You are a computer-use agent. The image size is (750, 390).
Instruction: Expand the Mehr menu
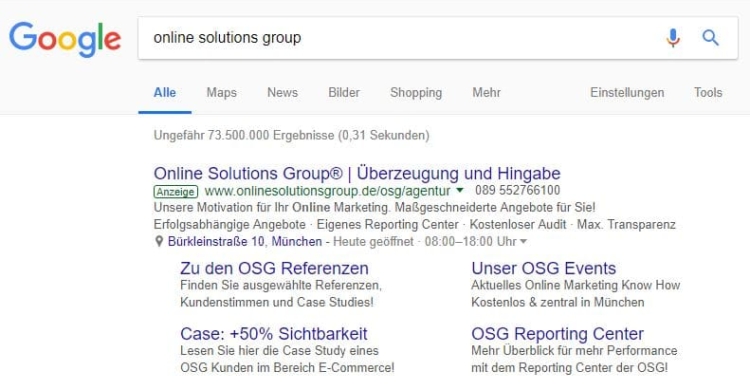(486, 93)
